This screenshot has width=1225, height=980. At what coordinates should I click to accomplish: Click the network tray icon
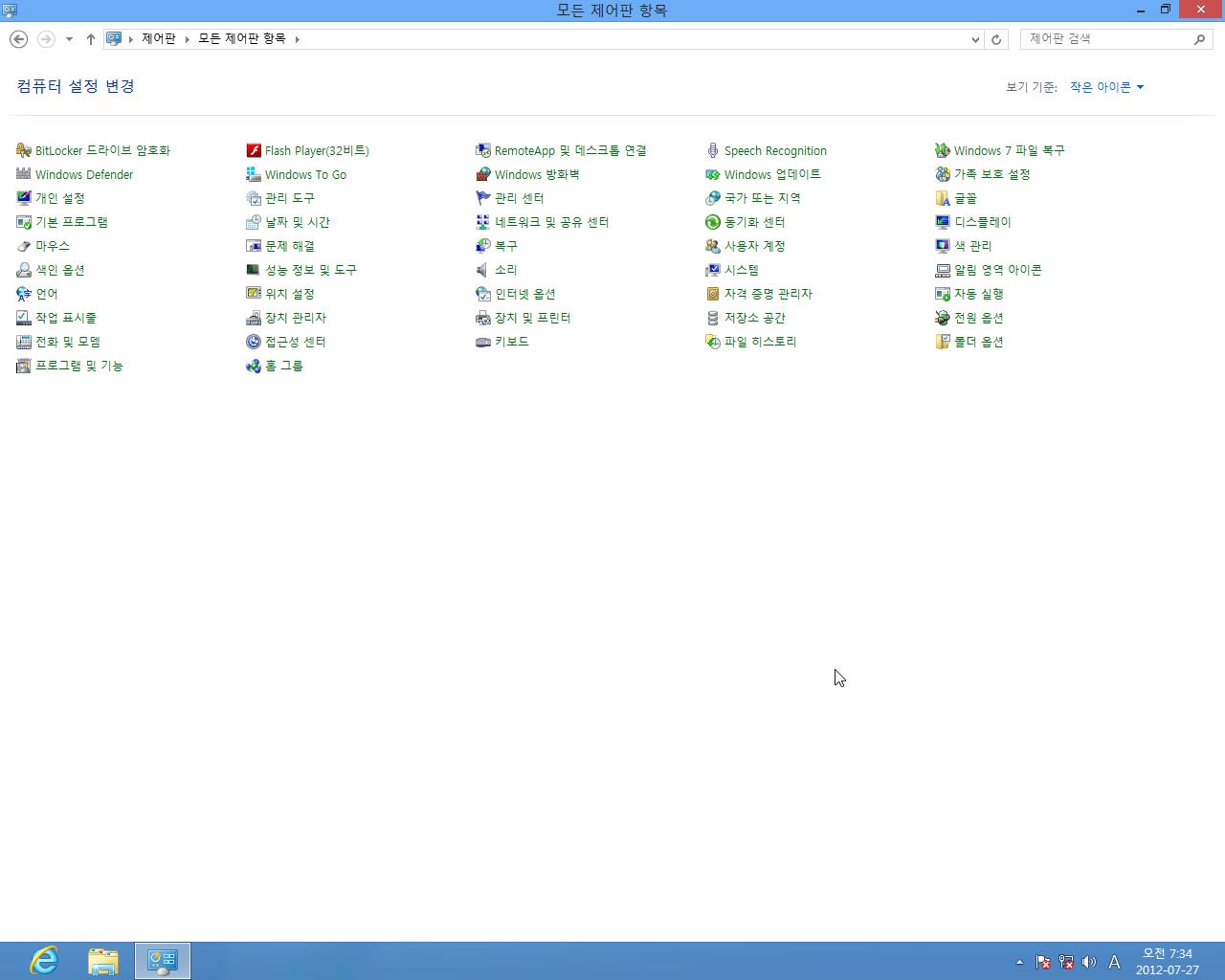1066,962
